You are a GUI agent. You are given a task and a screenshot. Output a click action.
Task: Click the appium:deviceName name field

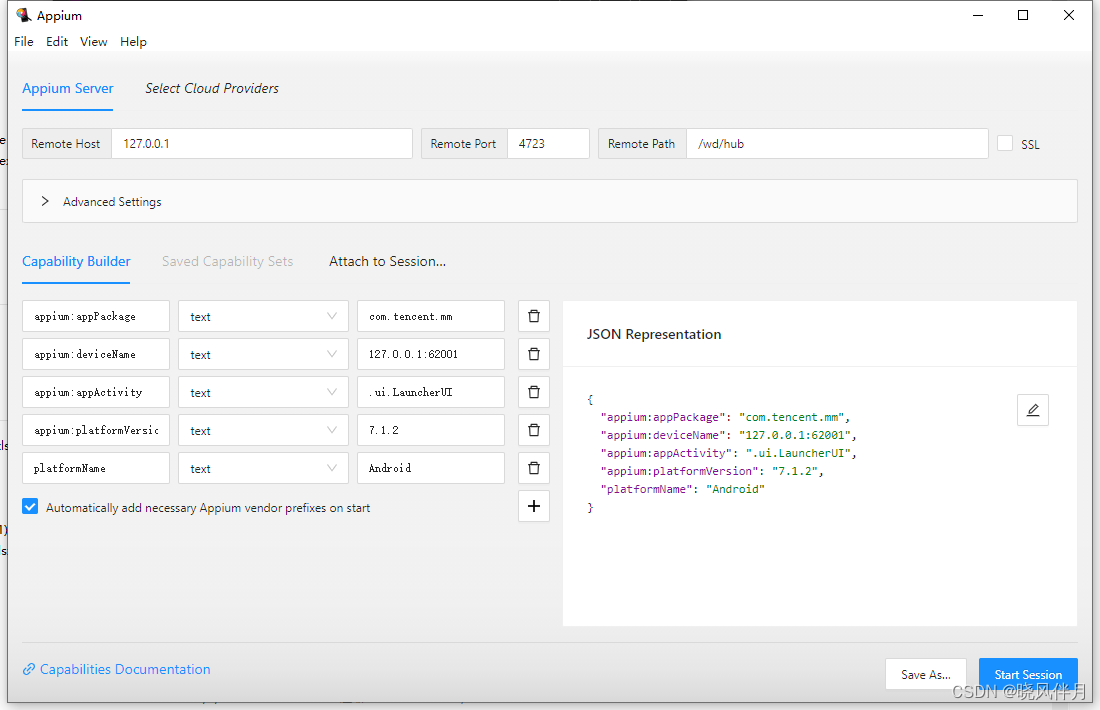95,354
